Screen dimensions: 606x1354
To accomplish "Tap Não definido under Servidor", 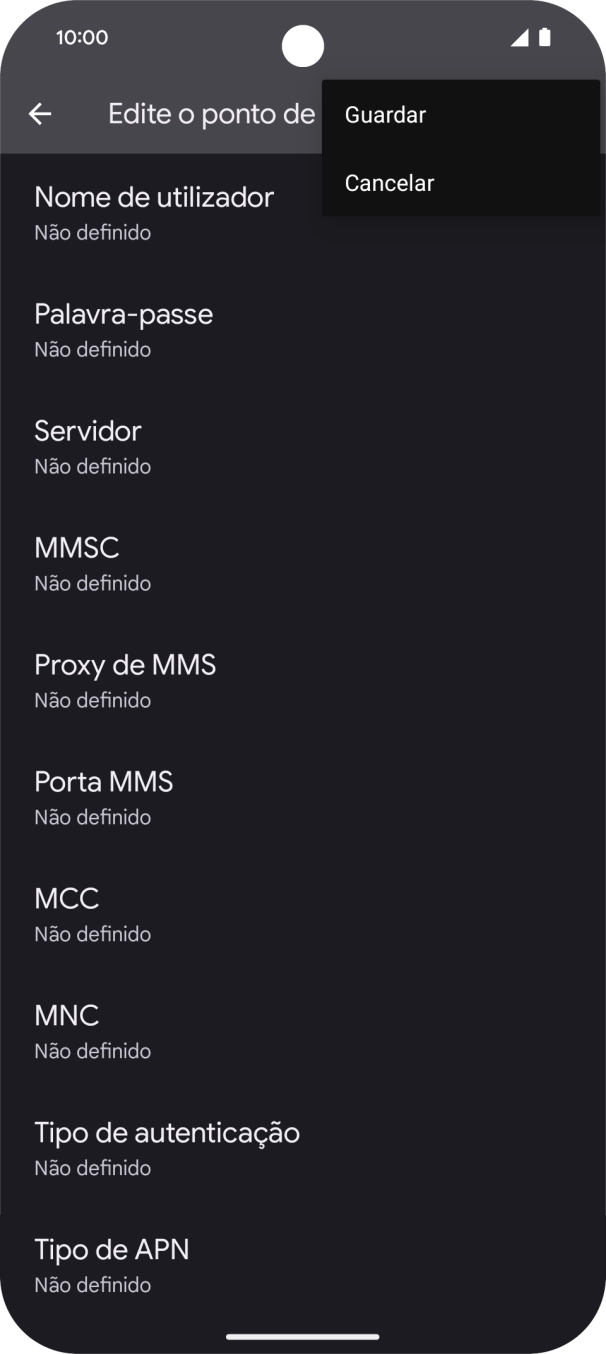I will [92, 465].
